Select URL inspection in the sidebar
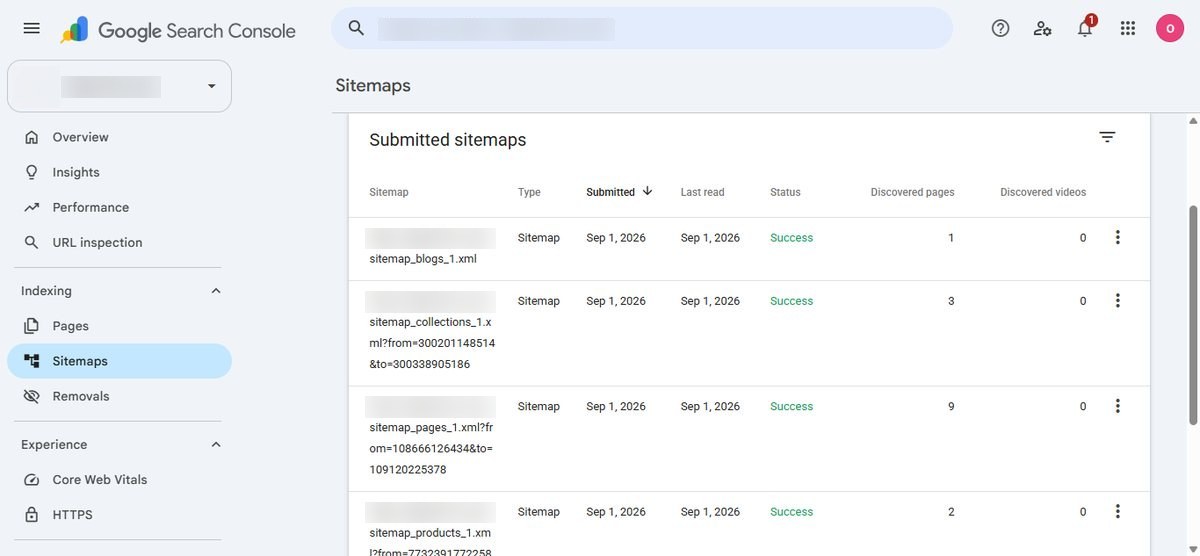Image resolution: width=1200 pixels, height=556 pixels. click(119, 242)
